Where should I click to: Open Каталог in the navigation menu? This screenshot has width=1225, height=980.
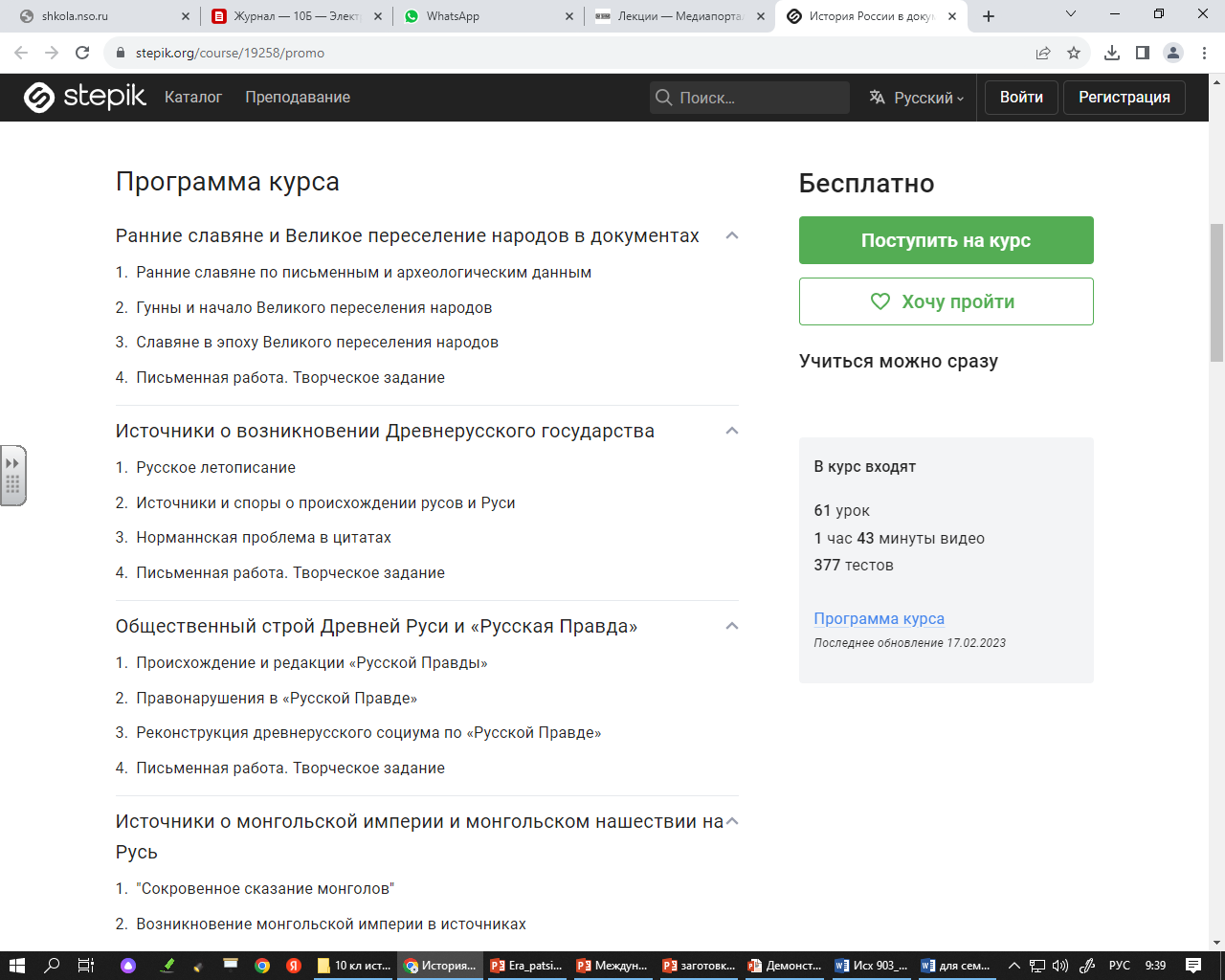[193, 98]
